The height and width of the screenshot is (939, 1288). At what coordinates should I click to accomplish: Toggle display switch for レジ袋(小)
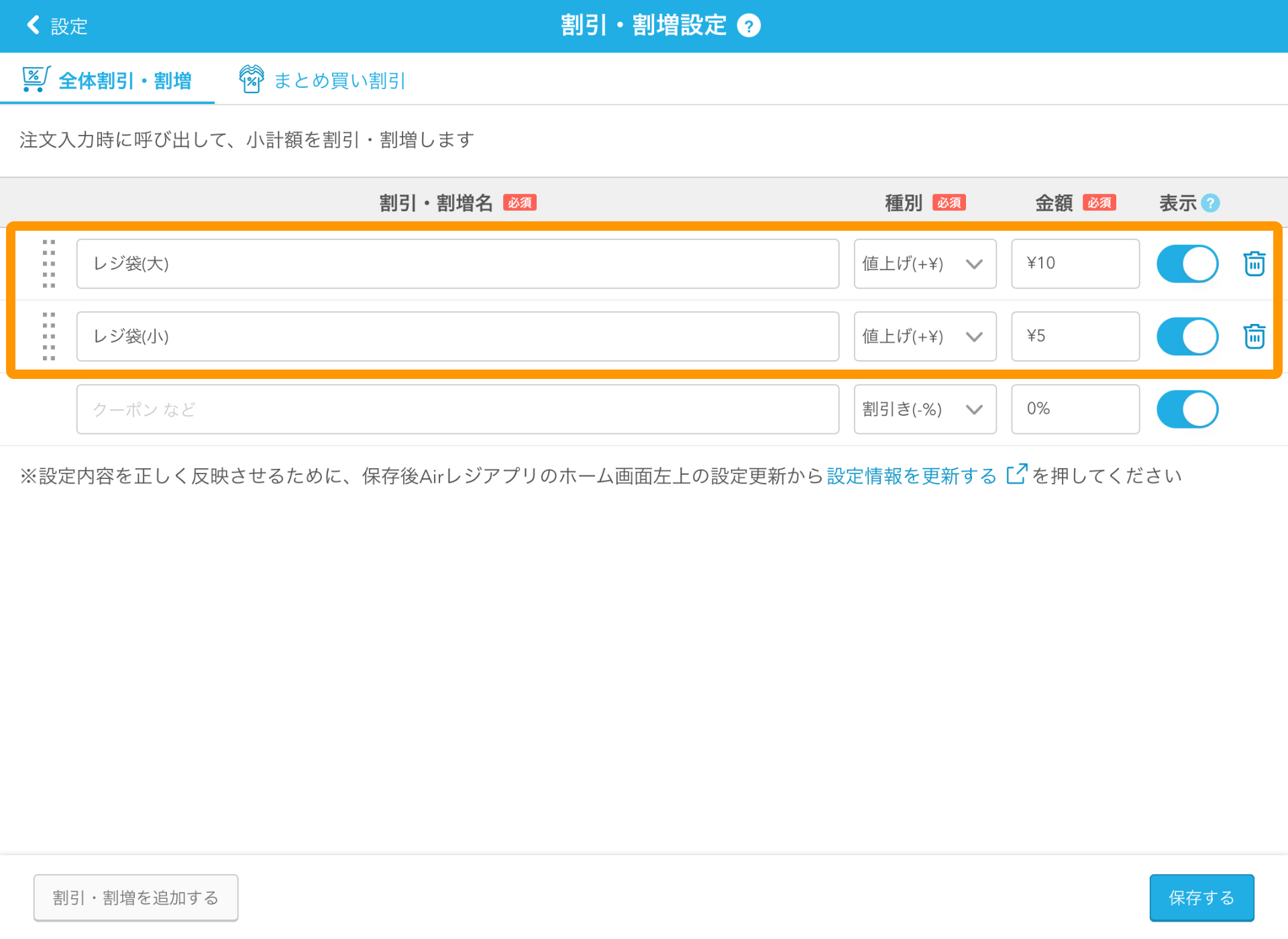pyautogui.click(x=1187, y=336)
